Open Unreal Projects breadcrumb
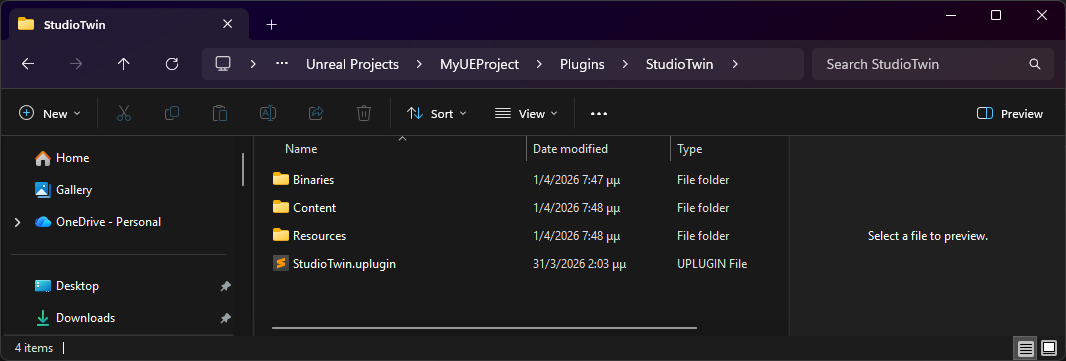The width and height of the screenshot is (1066, 361). click(x=352, y=65)
